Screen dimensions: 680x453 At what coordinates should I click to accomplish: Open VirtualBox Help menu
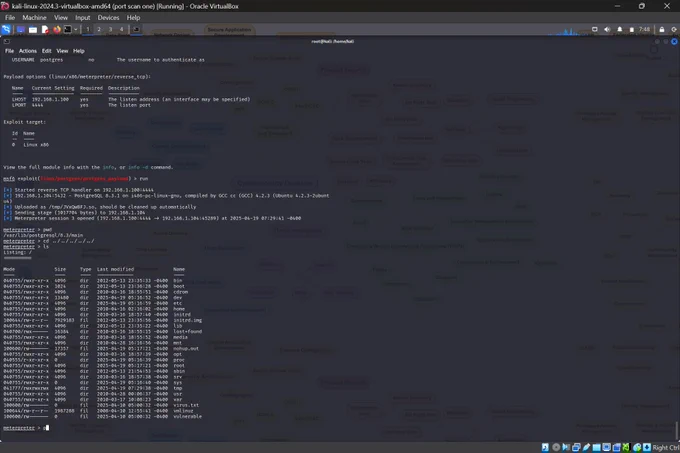point(133,18)
